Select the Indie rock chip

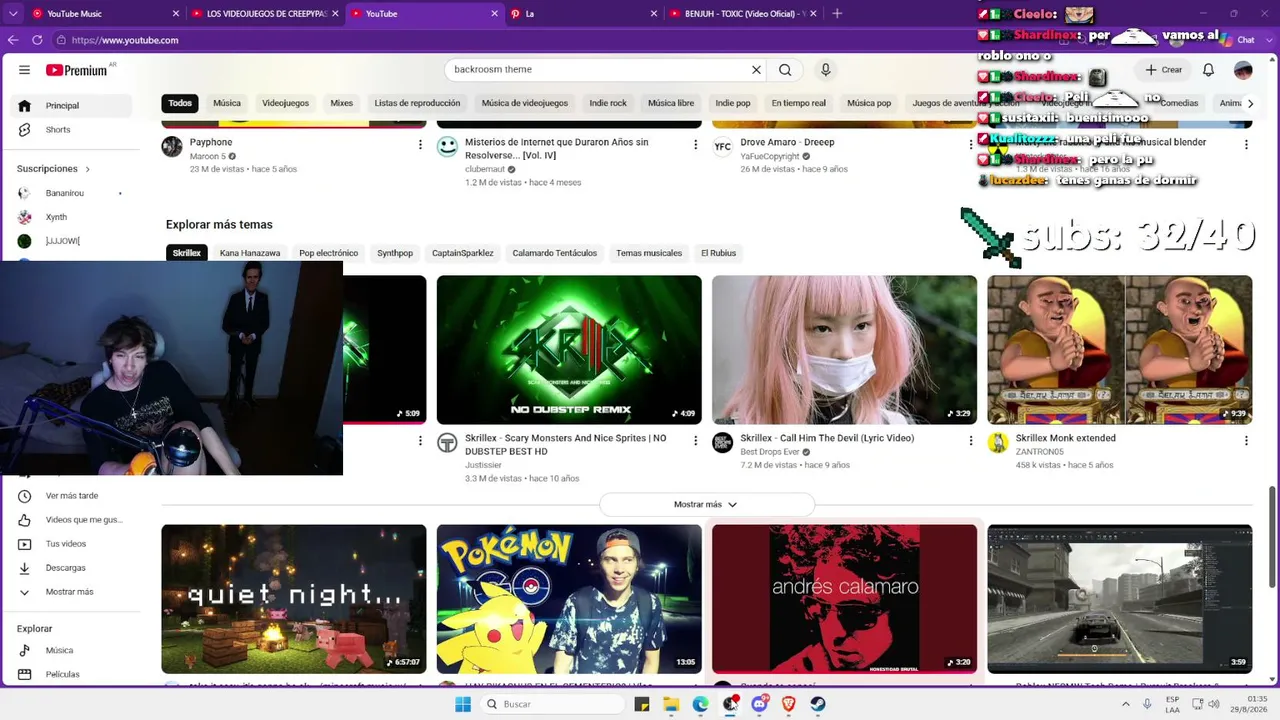point(608,103)
